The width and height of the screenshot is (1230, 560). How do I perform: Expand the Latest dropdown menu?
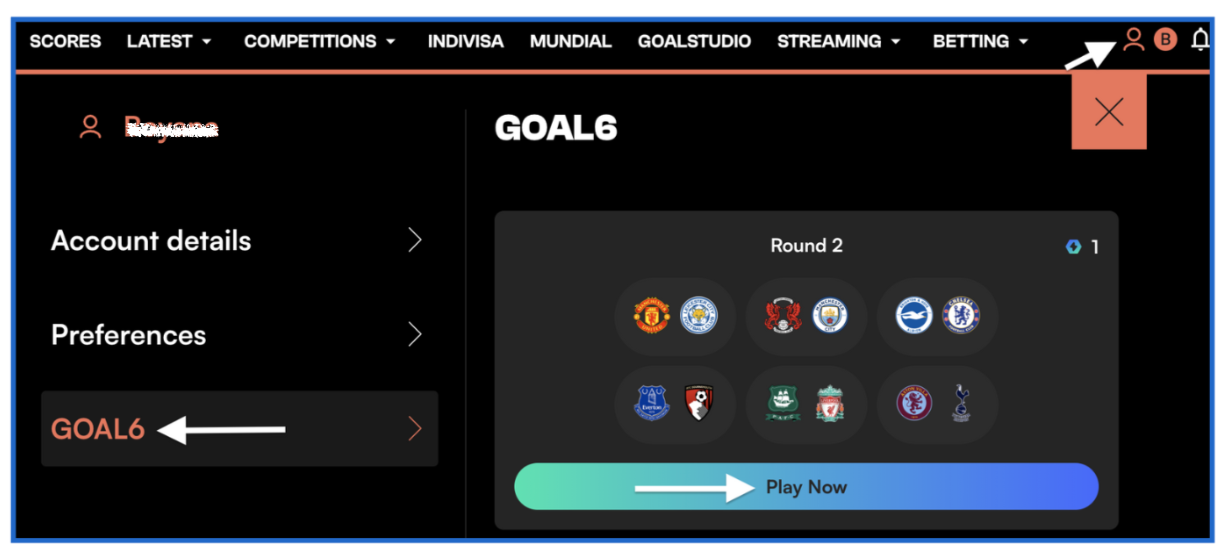[x=169, y=41]
